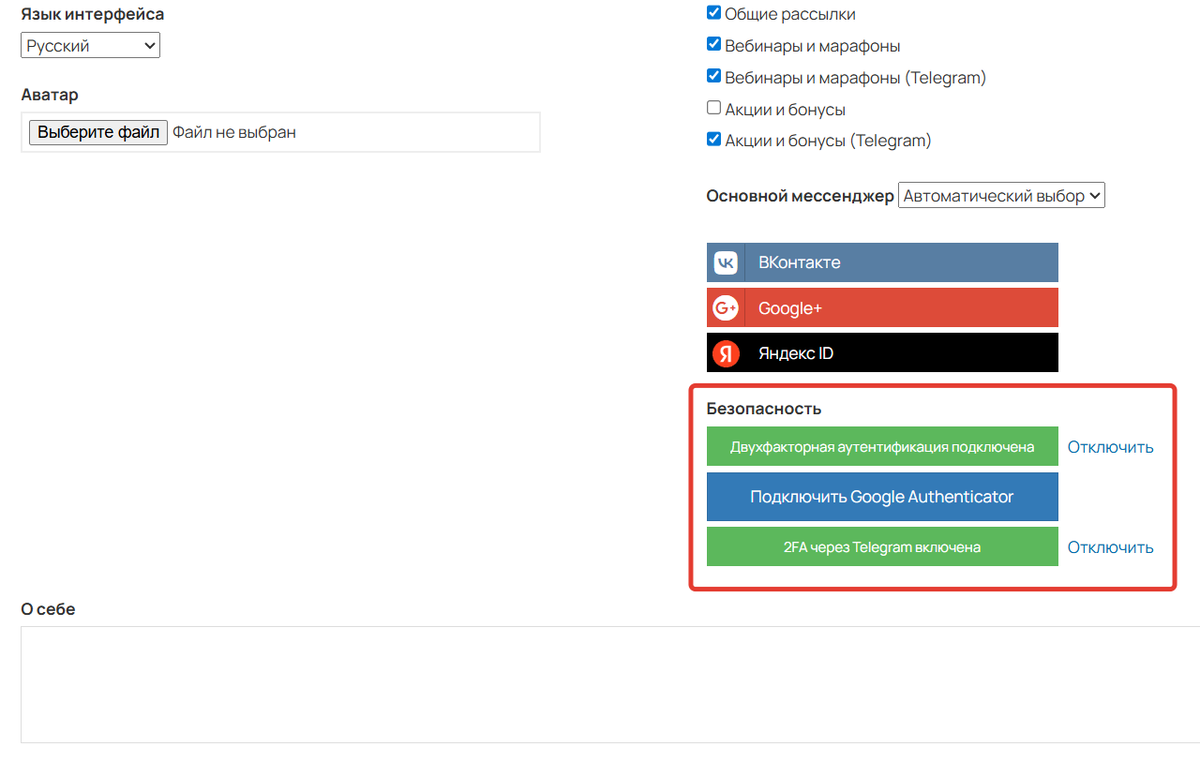Click the VKontakte logo icon
The height and width of the screenshot is (762, 1200).
726,263
